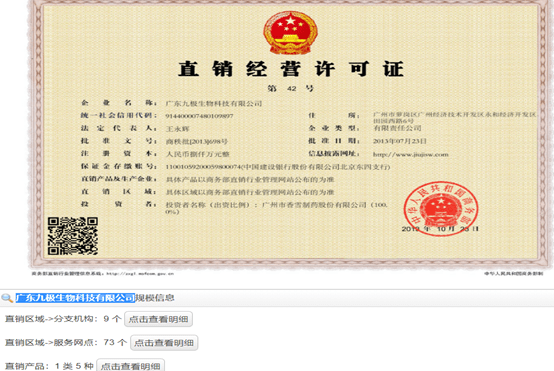
Task: Click the 保证金存缴账号 label
Action: pyautogui.click(x=119, y=166)
